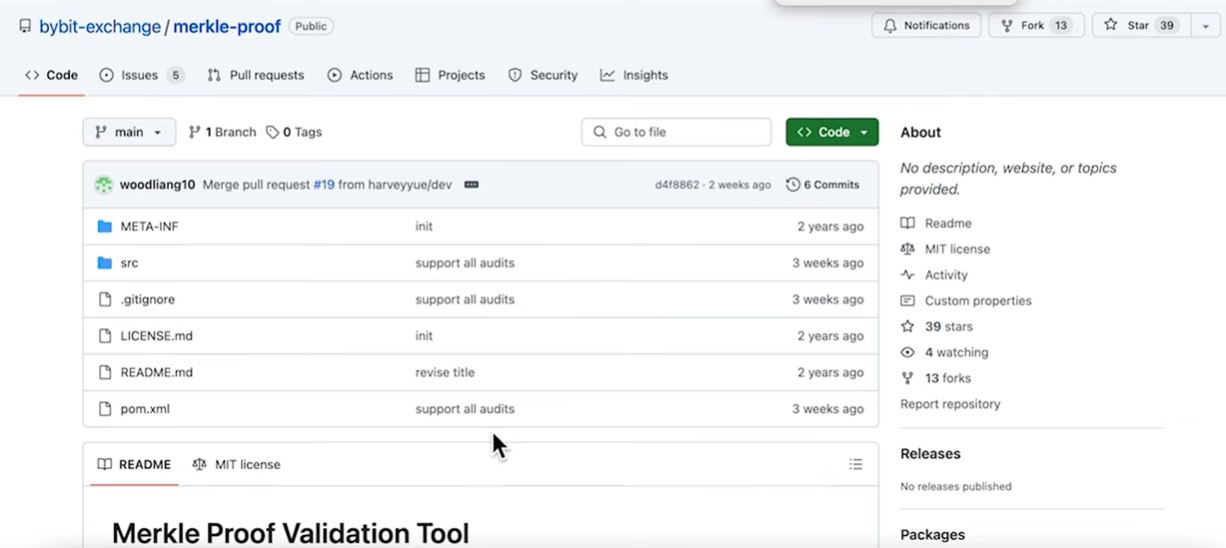The width and height of the screenshot is (1226, 548).
Task: Open the META-INF folder
Action: (149, 227)
